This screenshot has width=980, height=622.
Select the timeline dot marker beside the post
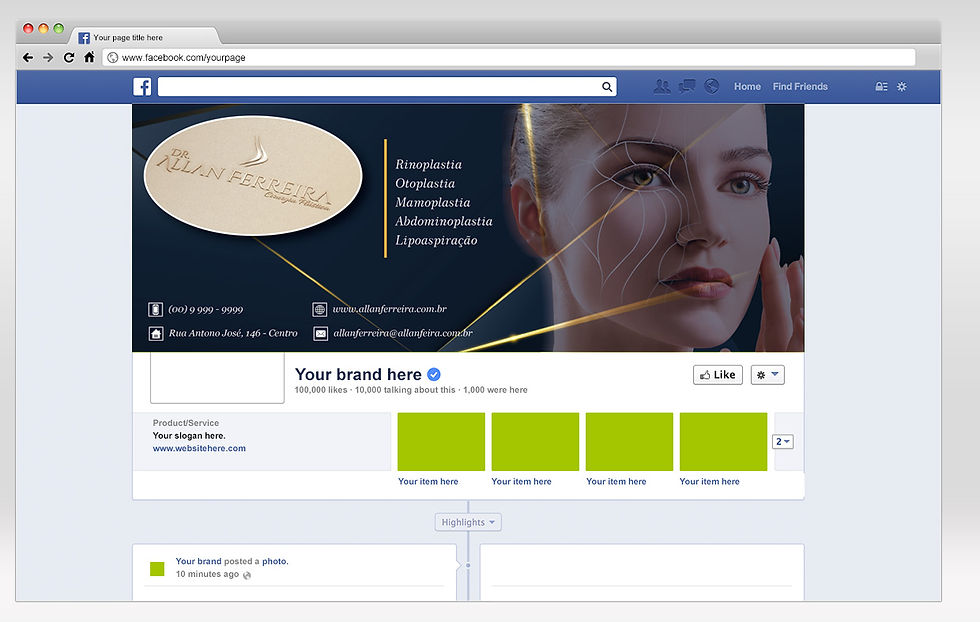(468, 565)
